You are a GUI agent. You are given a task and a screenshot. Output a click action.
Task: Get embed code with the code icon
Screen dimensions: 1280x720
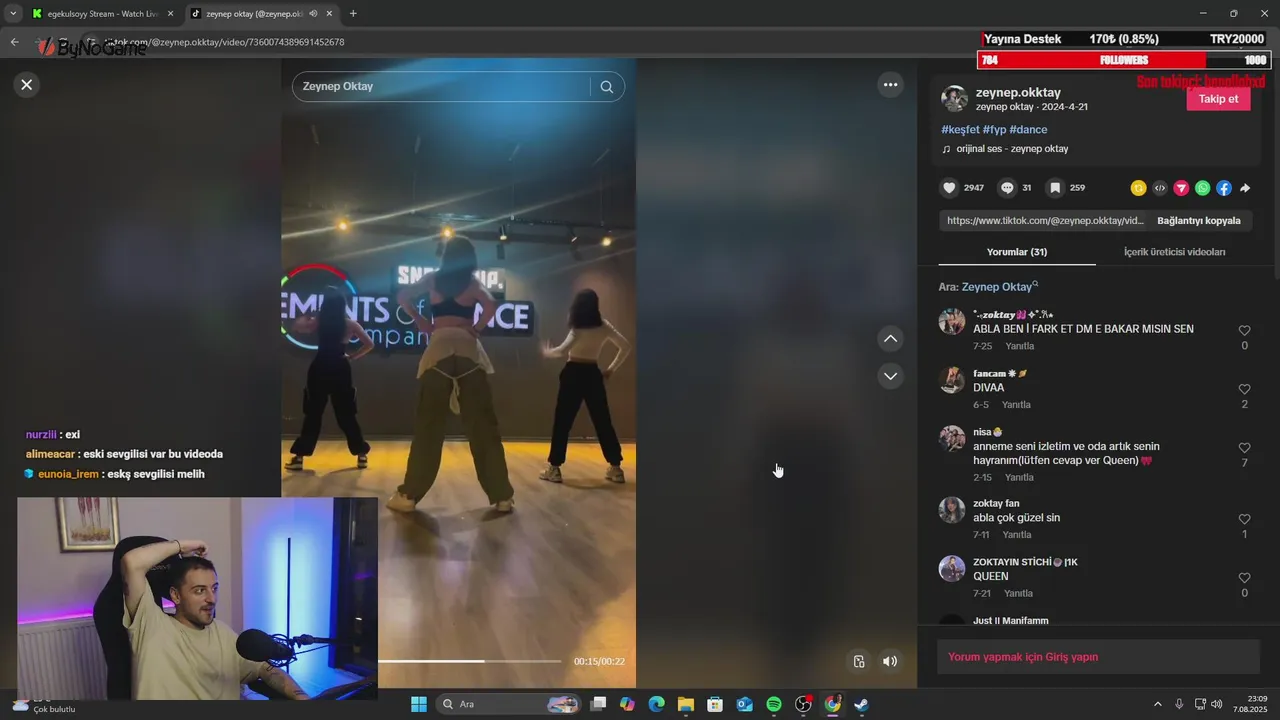1160,188
